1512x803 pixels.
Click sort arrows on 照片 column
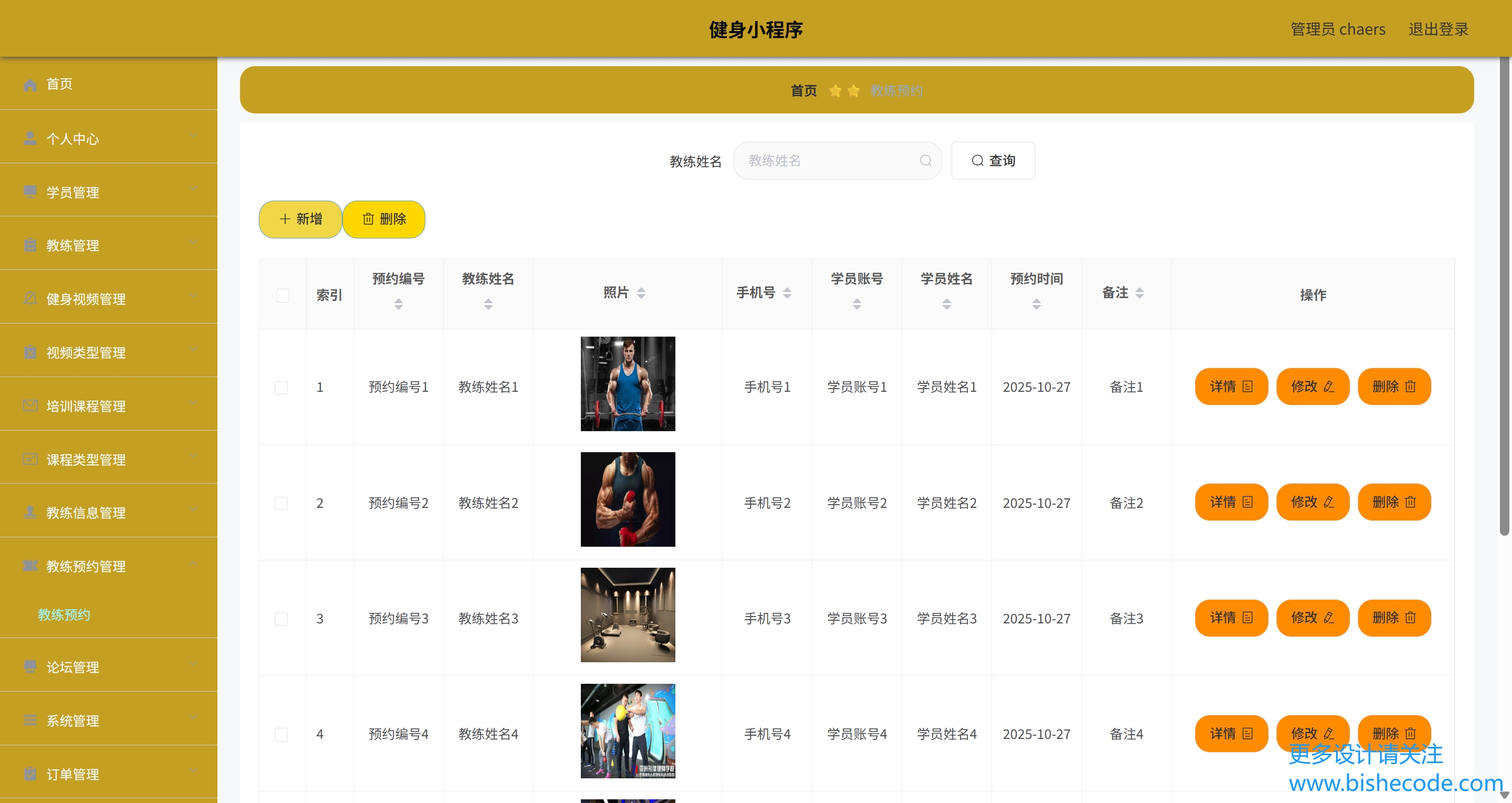641,293
